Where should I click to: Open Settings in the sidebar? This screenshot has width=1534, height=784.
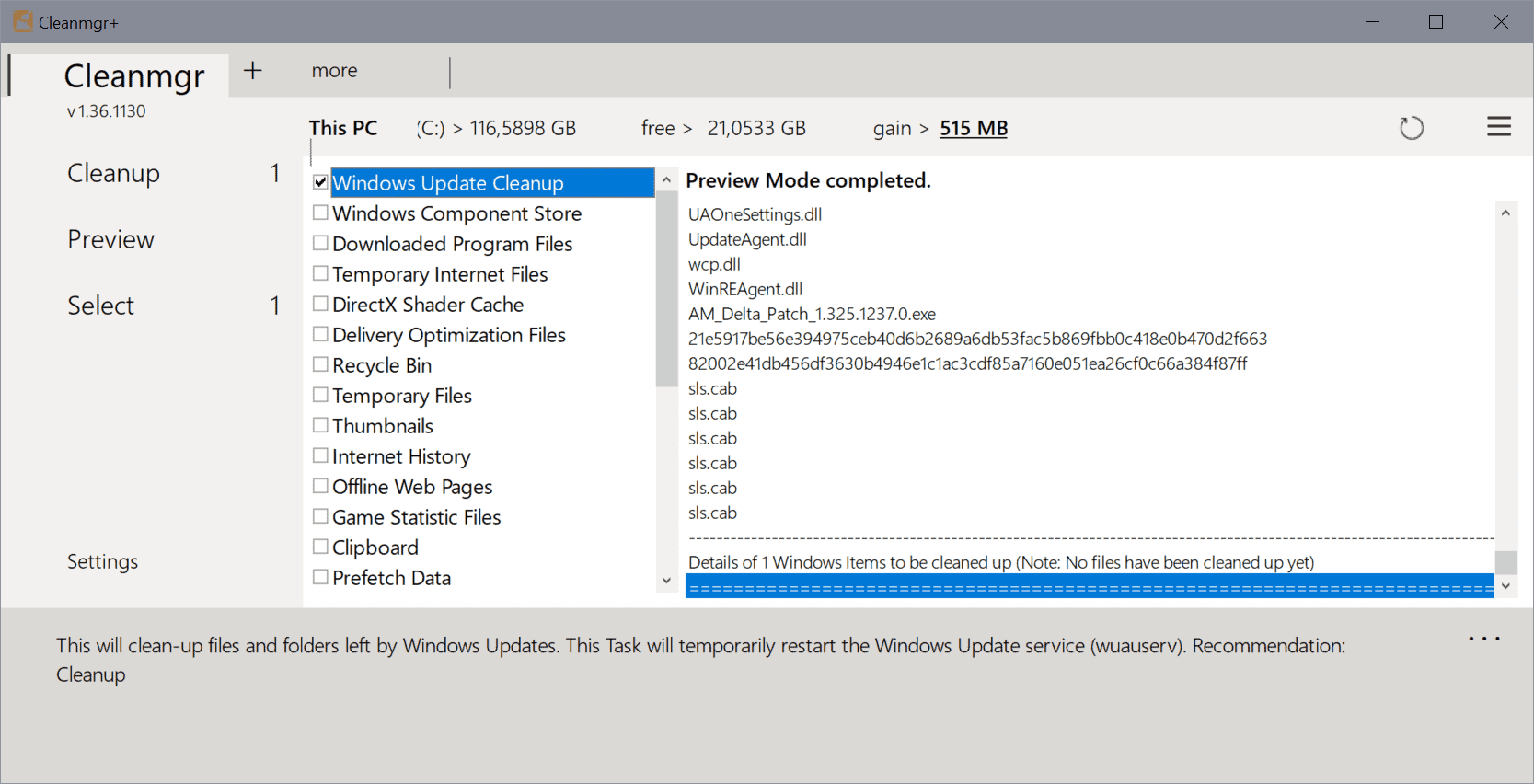102,561
